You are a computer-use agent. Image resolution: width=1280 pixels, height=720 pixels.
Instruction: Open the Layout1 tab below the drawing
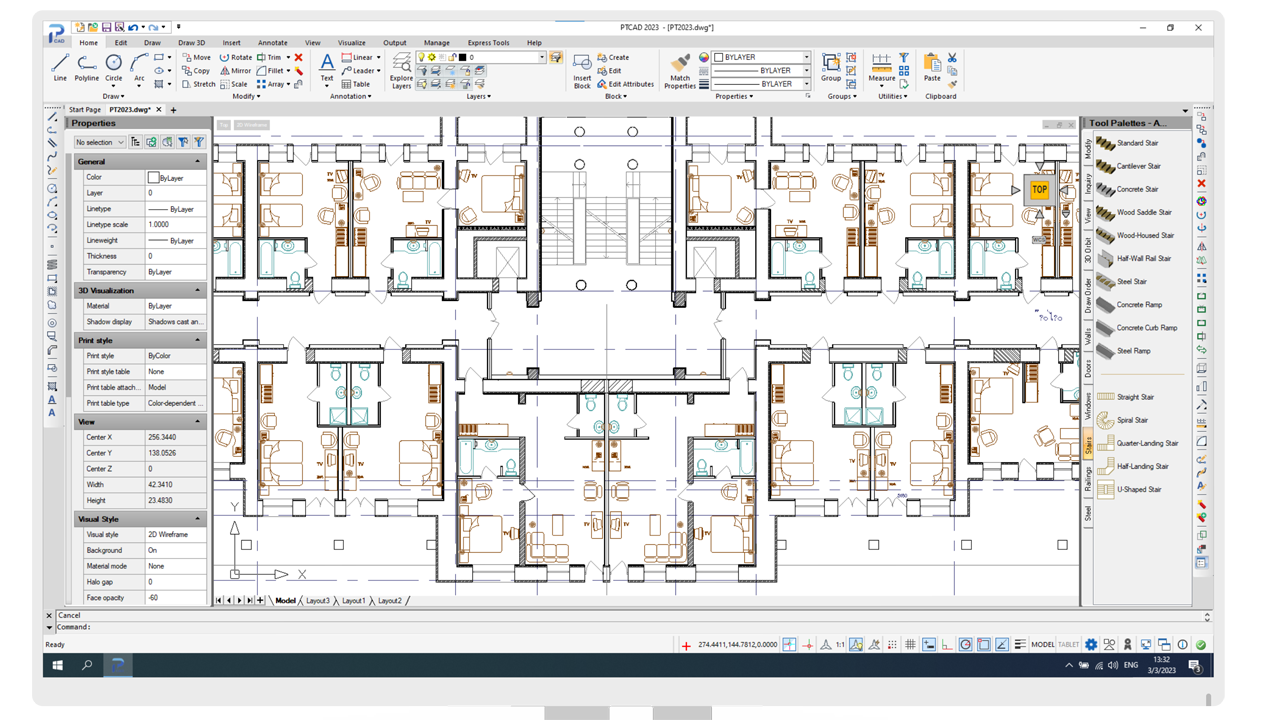pos(355,601)
